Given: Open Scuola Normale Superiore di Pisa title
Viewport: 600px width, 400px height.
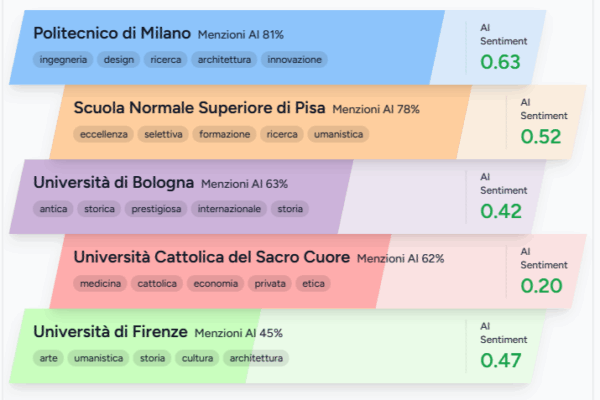Looking at the screenshot, I should pos(199,108).
